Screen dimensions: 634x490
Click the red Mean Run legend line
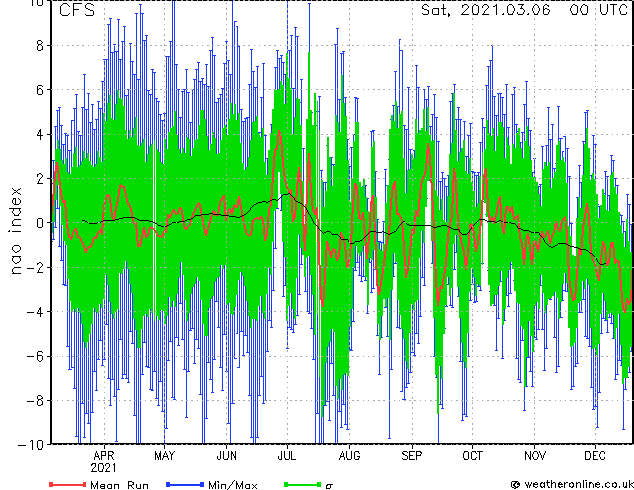(68, 484)
